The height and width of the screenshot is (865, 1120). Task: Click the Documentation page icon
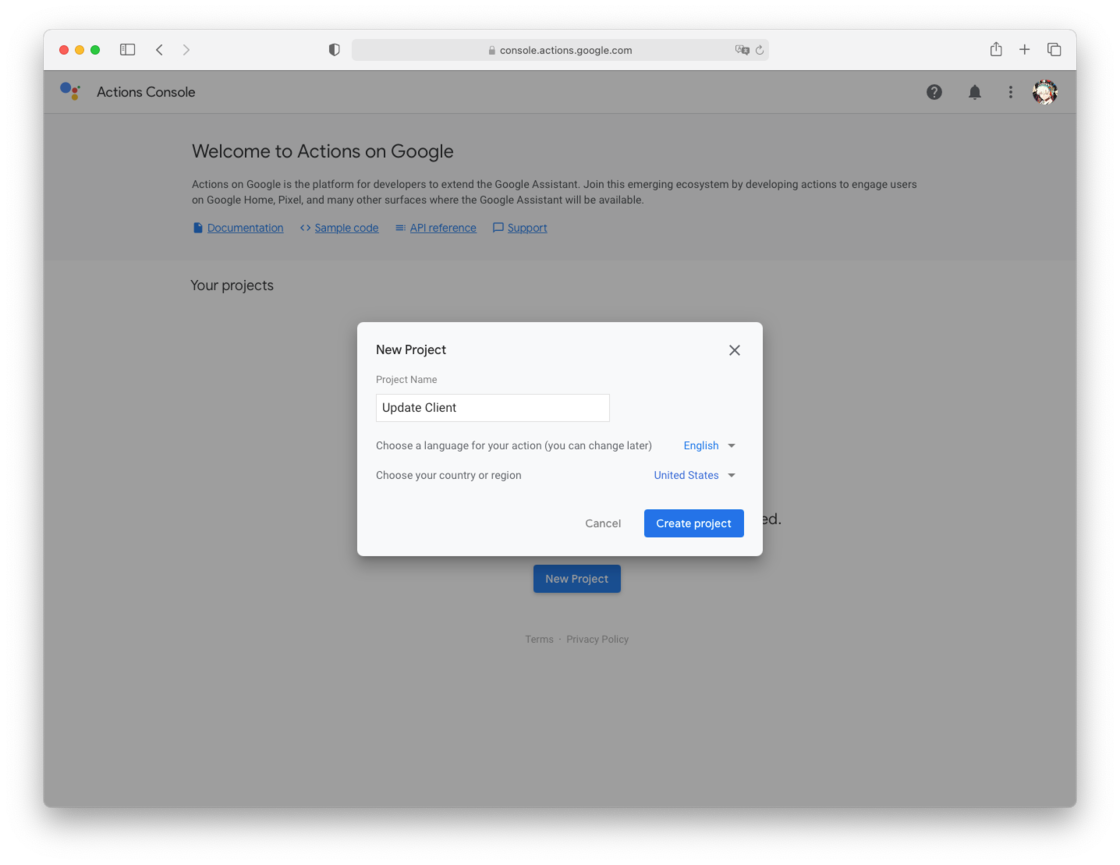[198, 228]
